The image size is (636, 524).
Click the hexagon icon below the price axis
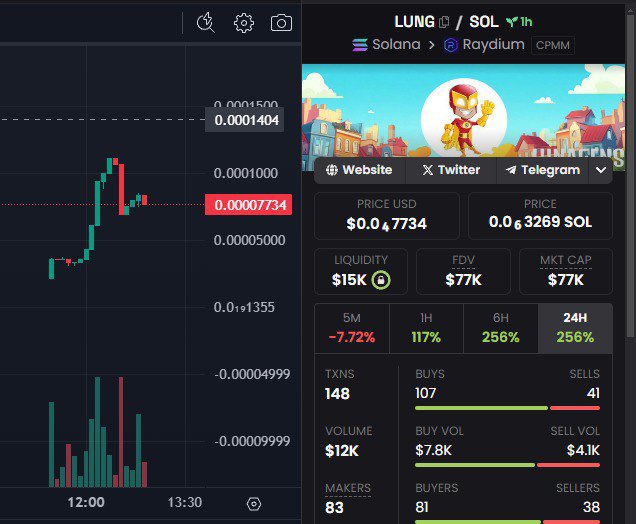tap(254, 504)
